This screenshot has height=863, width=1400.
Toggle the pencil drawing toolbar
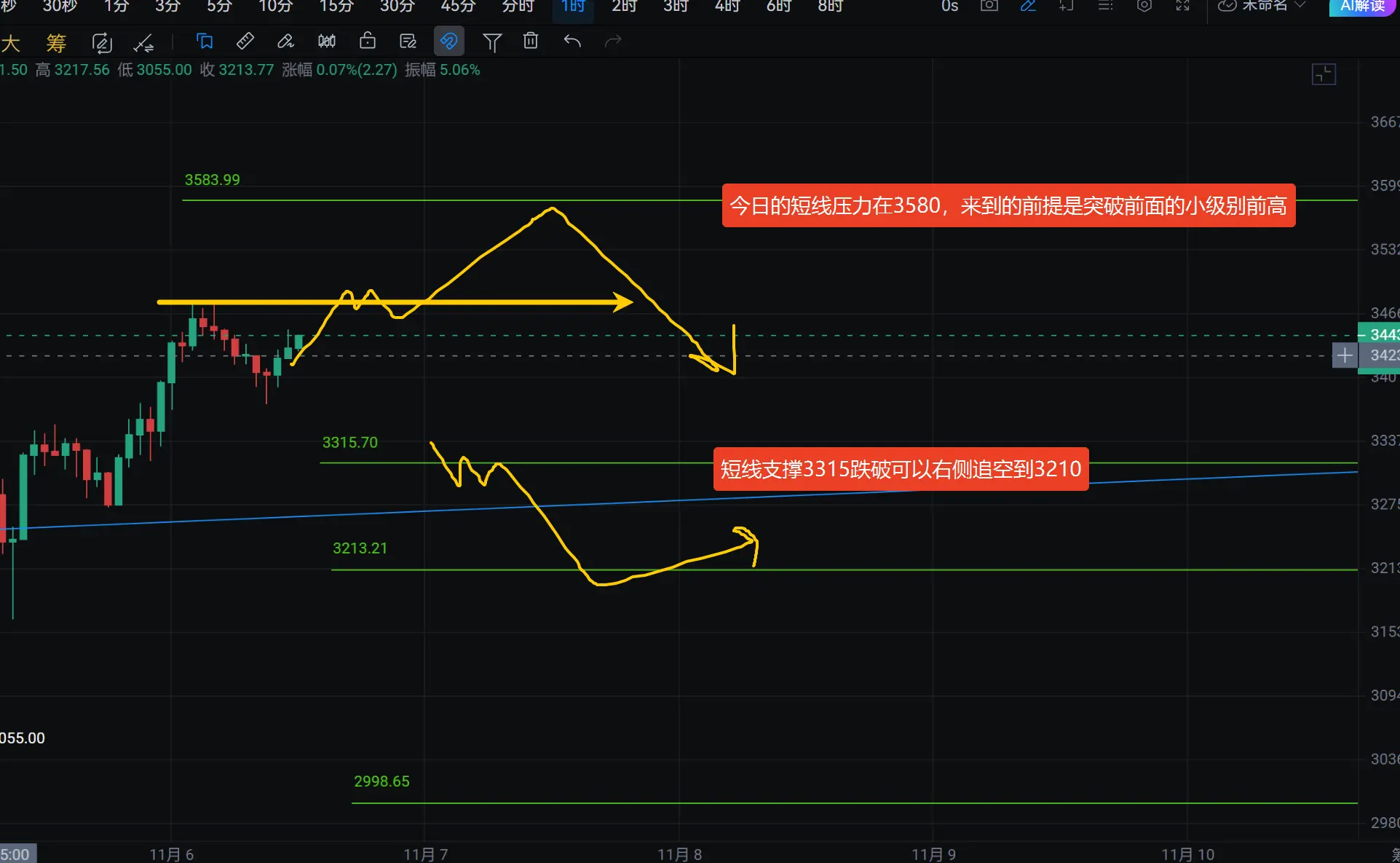(1028, 6)
